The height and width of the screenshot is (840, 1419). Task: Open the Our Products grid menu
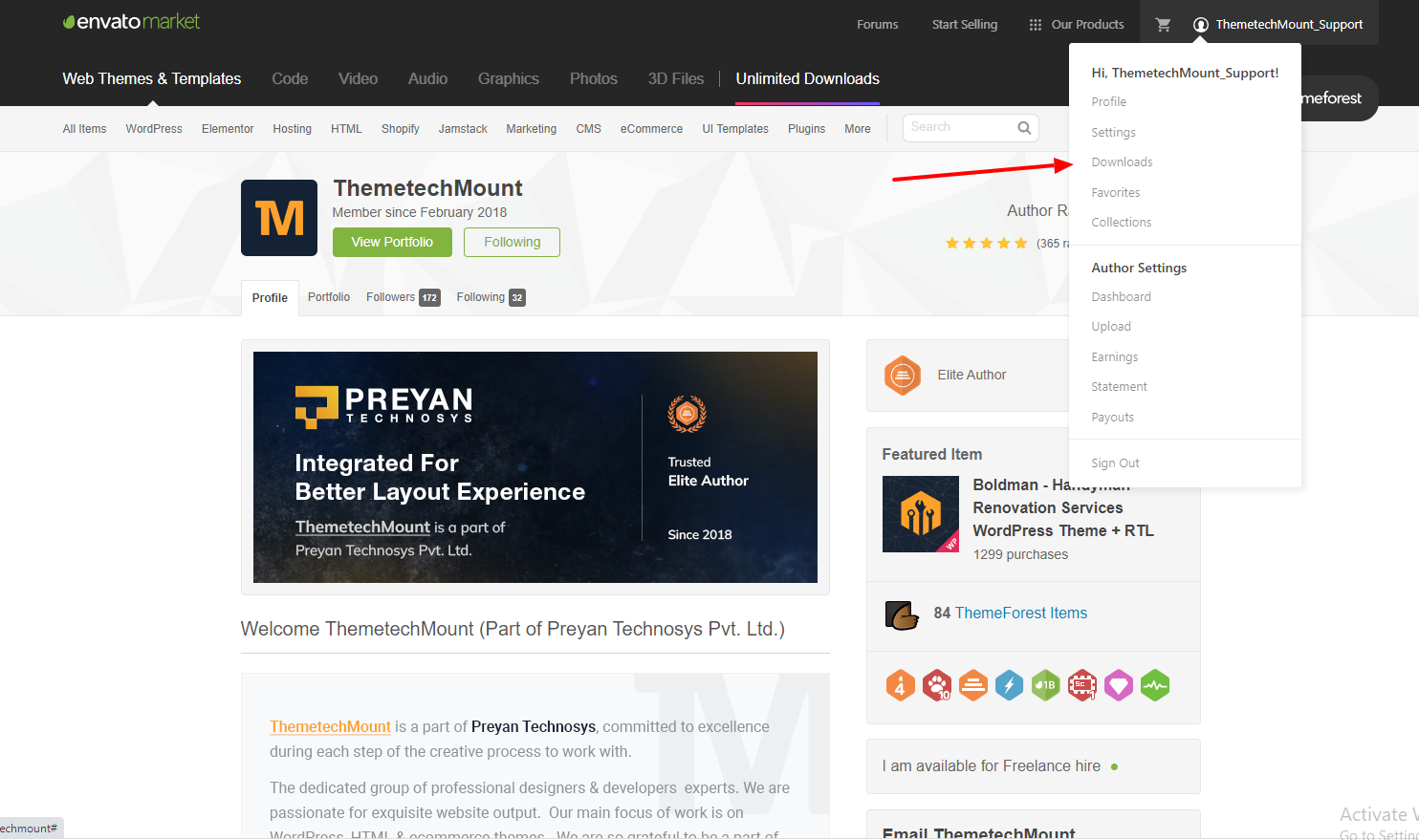1077,25
